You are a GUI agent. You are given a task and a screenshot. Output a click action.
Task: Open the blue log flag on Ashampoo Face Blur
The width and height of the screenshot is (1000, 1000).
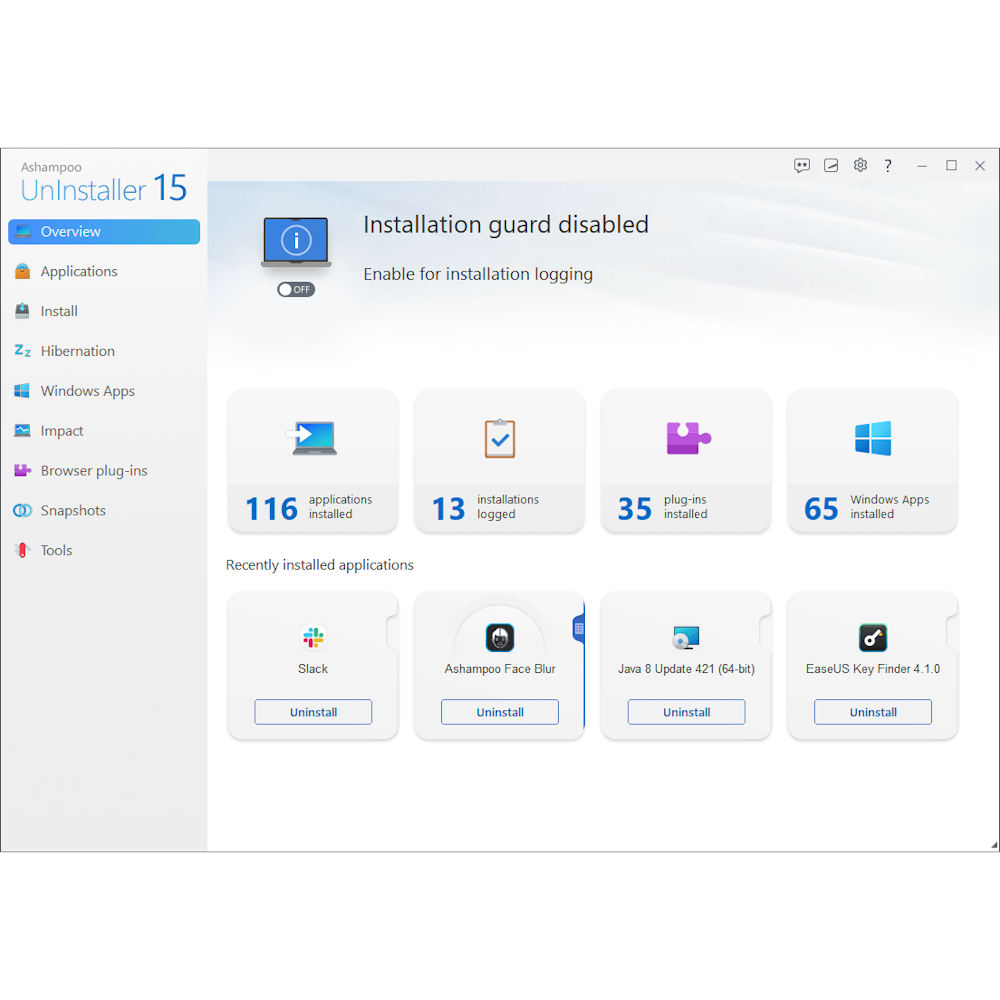point(578,627)
